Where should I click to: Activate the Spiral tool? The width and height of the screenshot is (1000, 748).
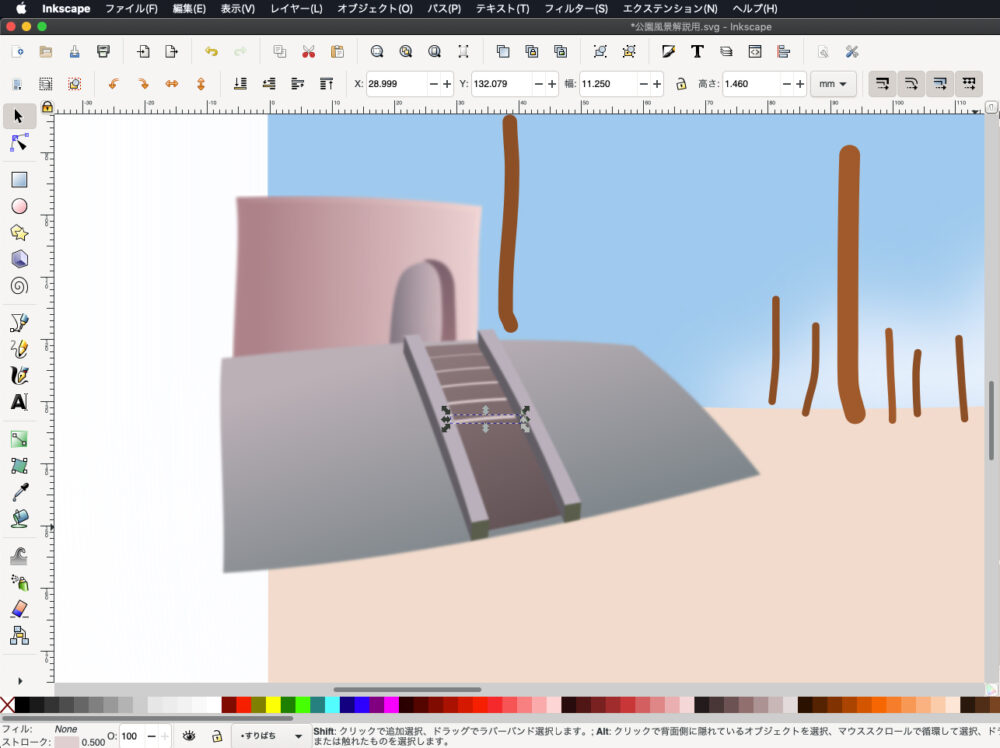pyautogui.click(x=18, y=286)
